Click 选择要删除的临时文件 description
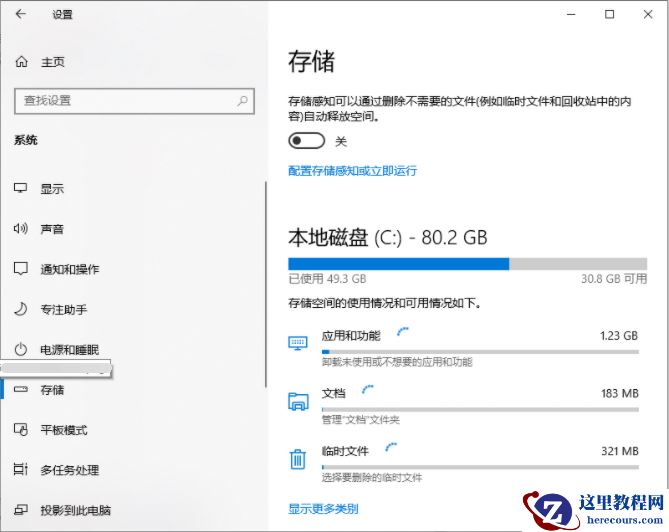Viewport: 669px width, 532px height. point(372,477)
